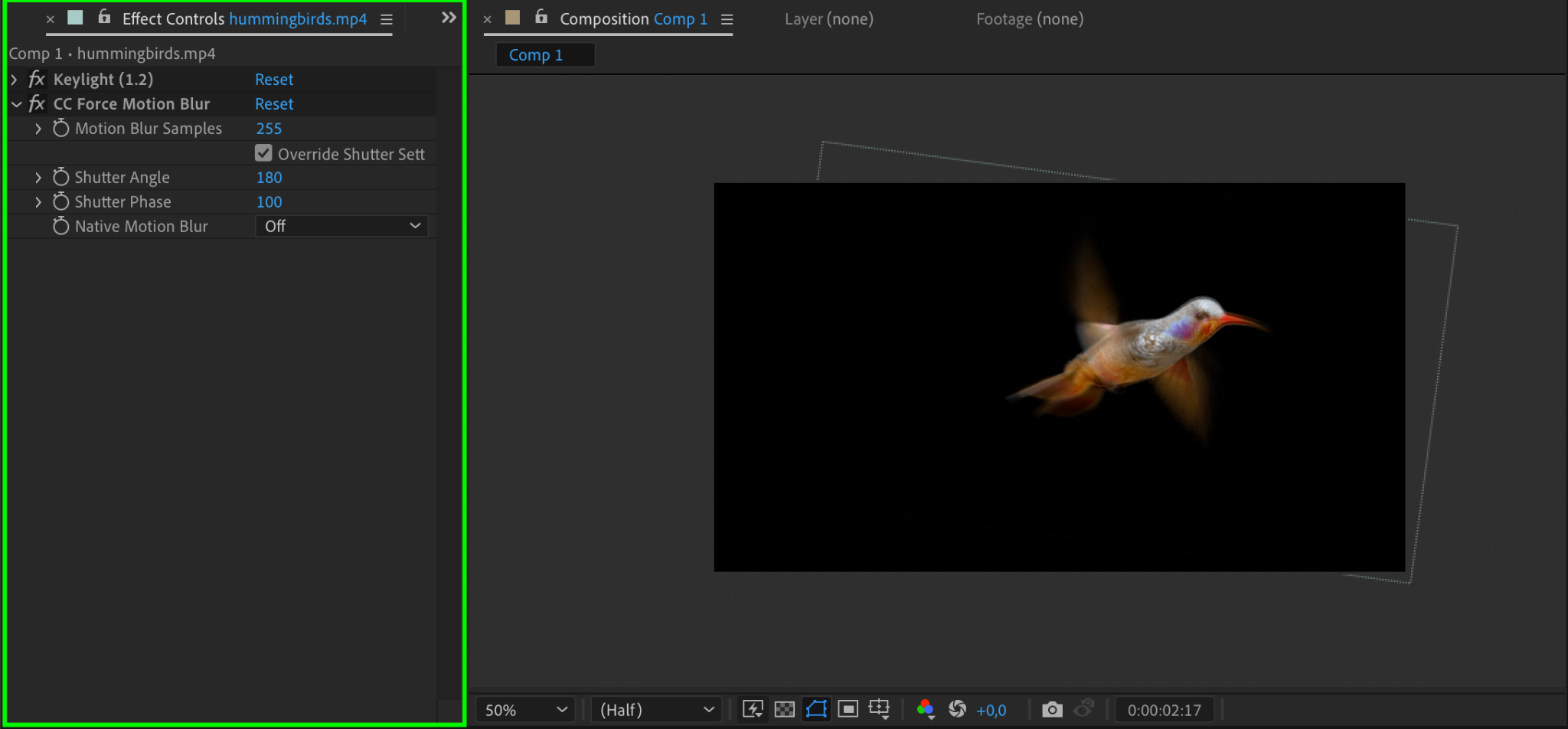Toggle the Region of Interest button
The image size is (1568, 729).
coord(848,709)
